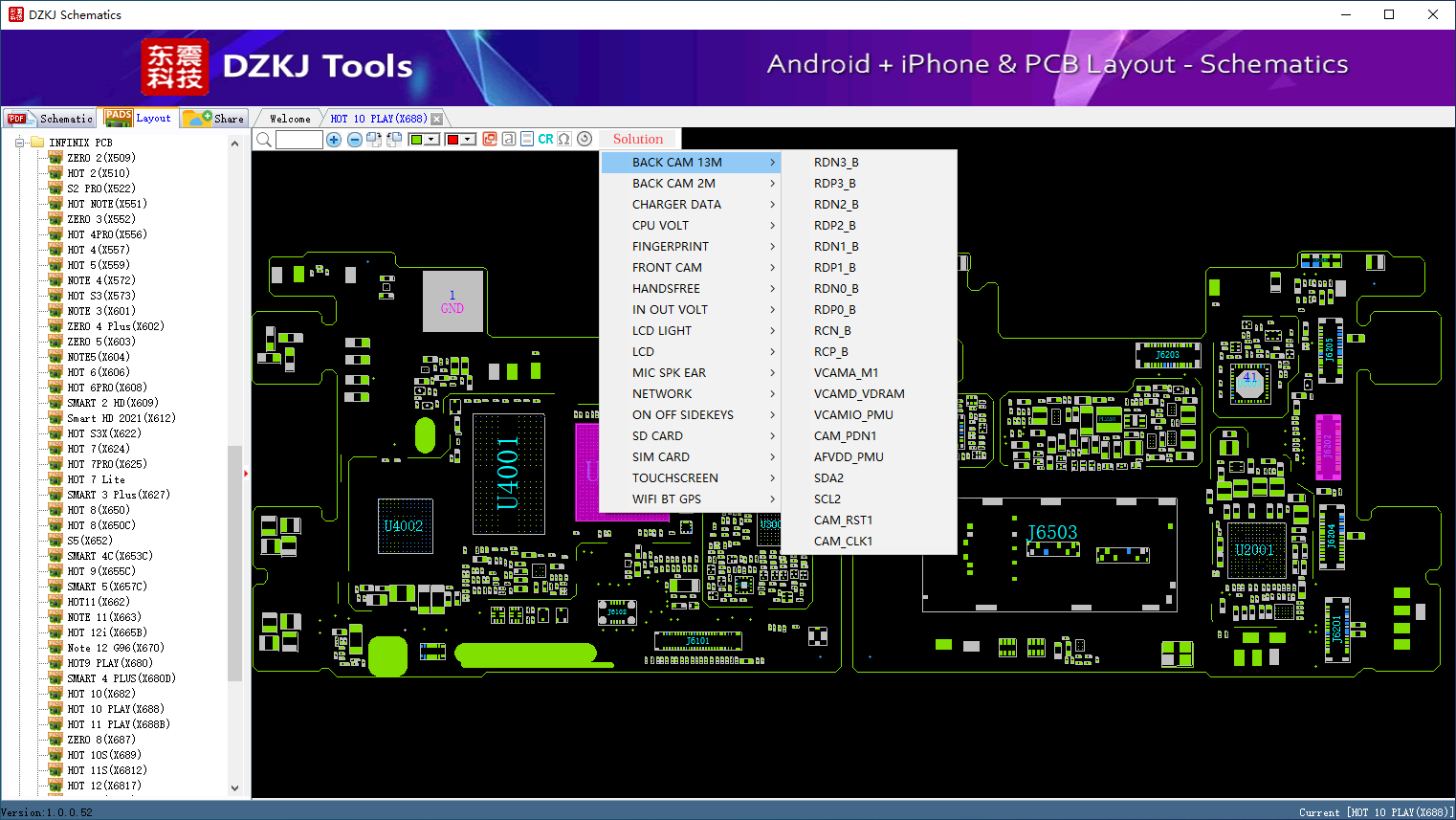Select the SIM CARD menu entry
The height and width of the screenshot is (820, 1456).
point(691,457)
